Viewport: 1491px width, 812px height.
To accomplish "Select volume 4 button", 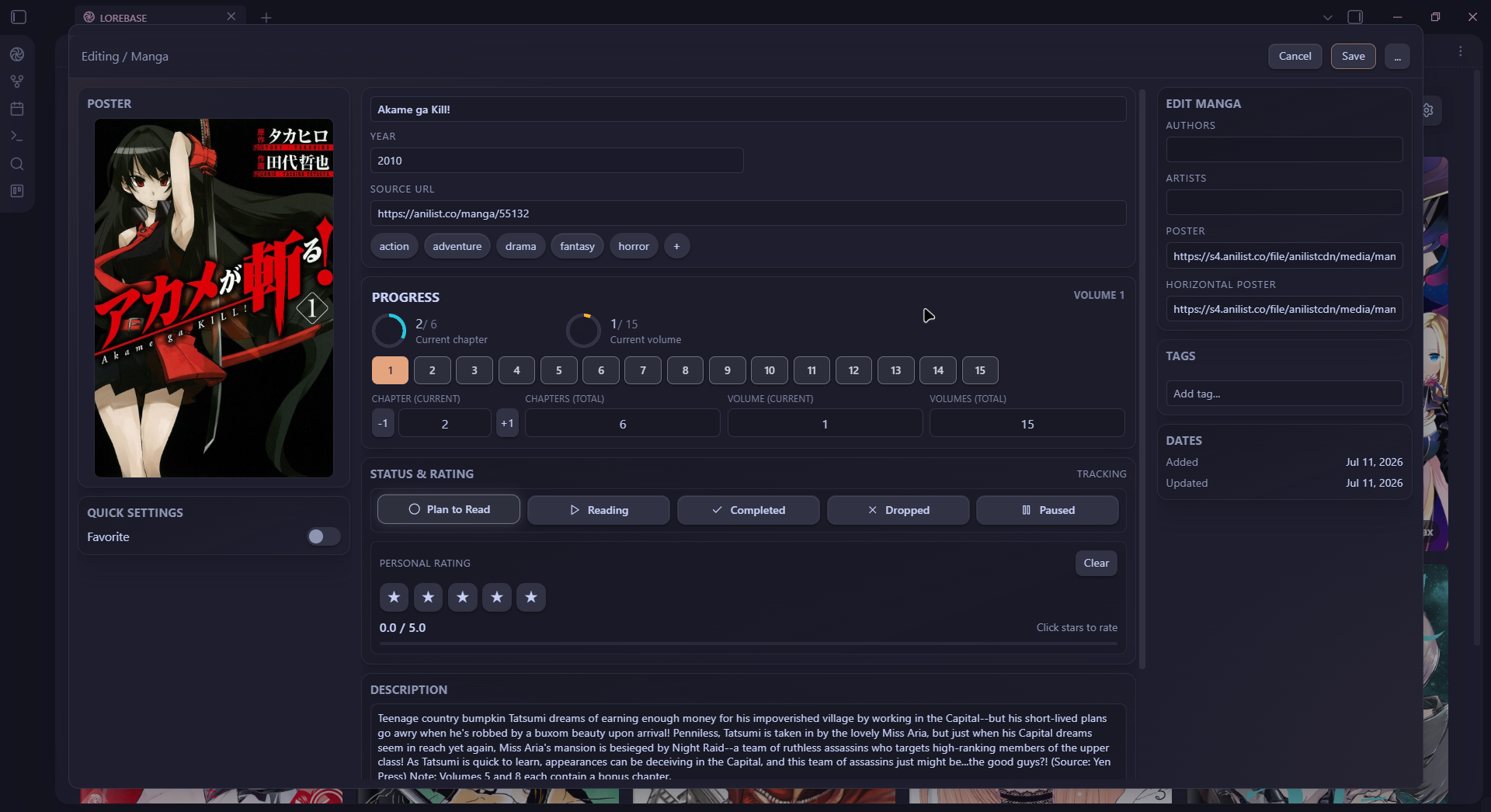I will [517, 370].
